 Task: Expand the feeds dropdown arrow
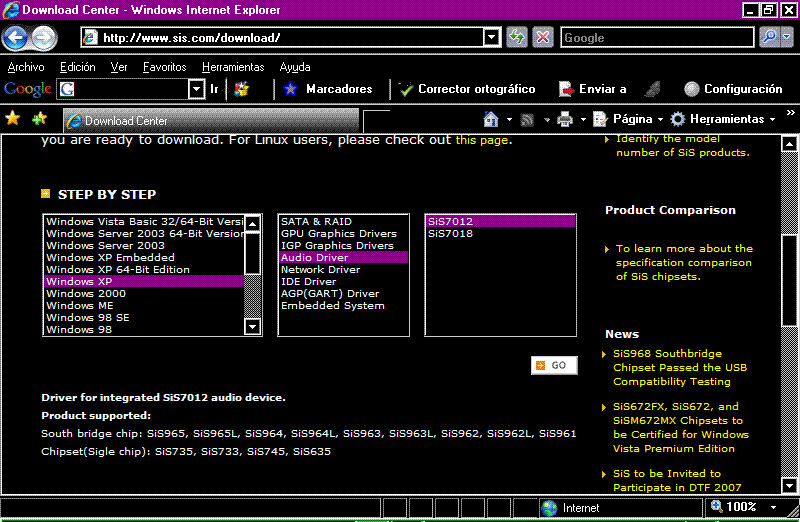click(547, 120)
